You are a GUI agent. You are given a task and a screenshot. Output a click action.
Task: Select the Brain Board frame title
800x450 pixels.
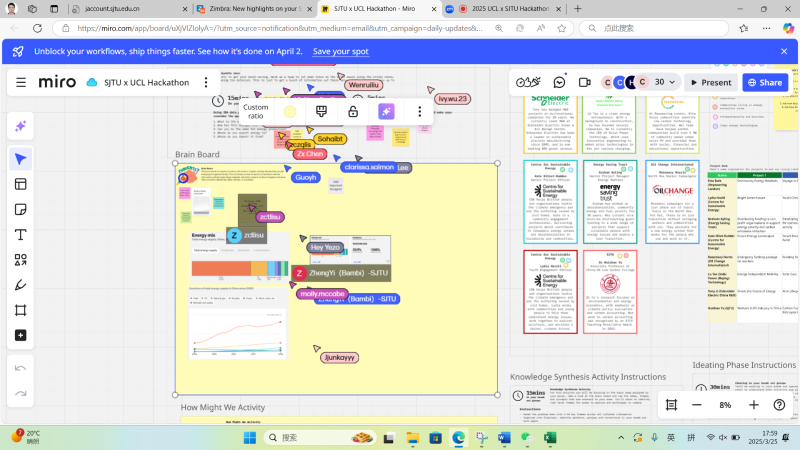(197, 154)
